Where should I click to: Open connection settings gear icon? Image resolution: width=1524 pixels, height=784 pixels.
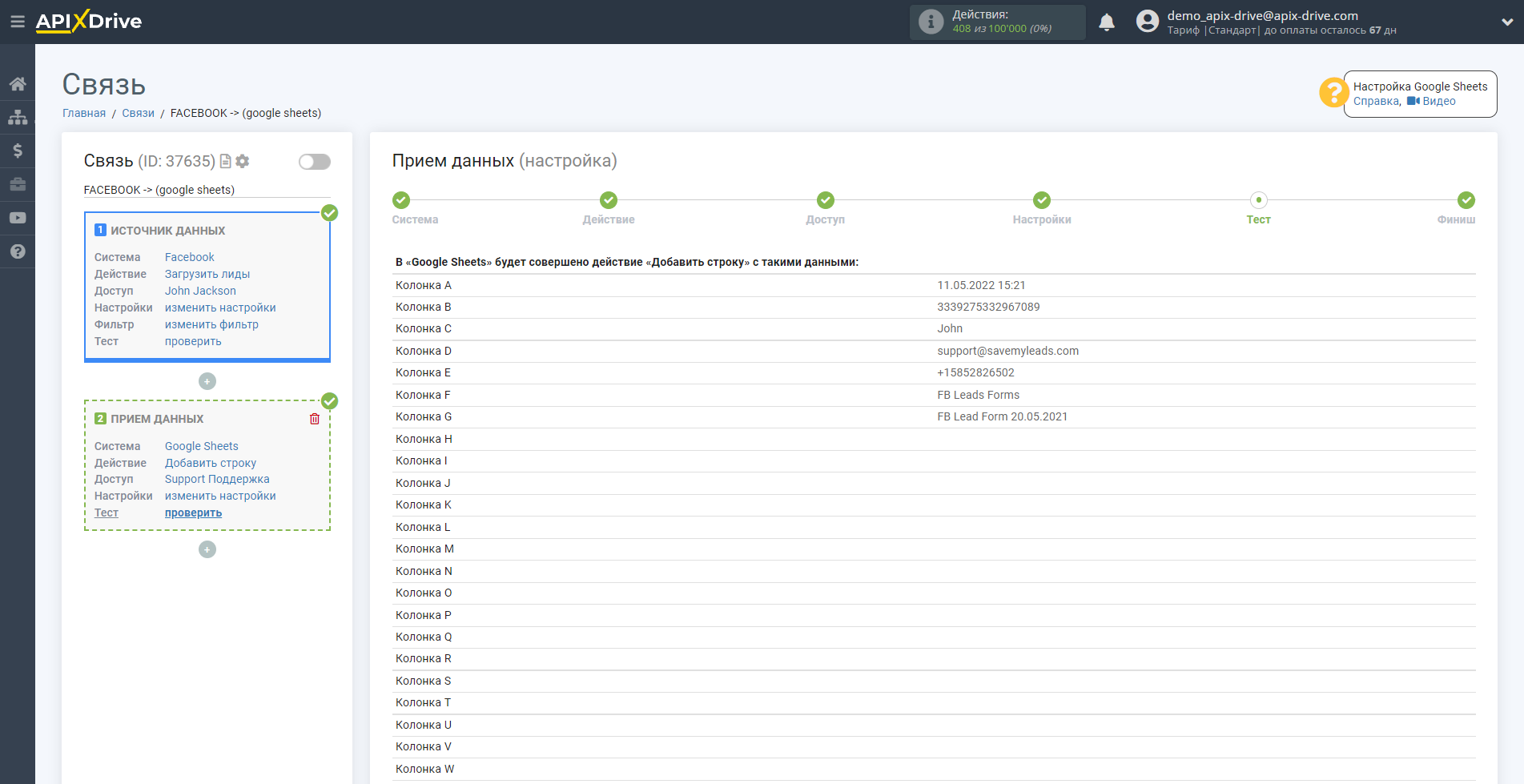(x=243, y=161)
